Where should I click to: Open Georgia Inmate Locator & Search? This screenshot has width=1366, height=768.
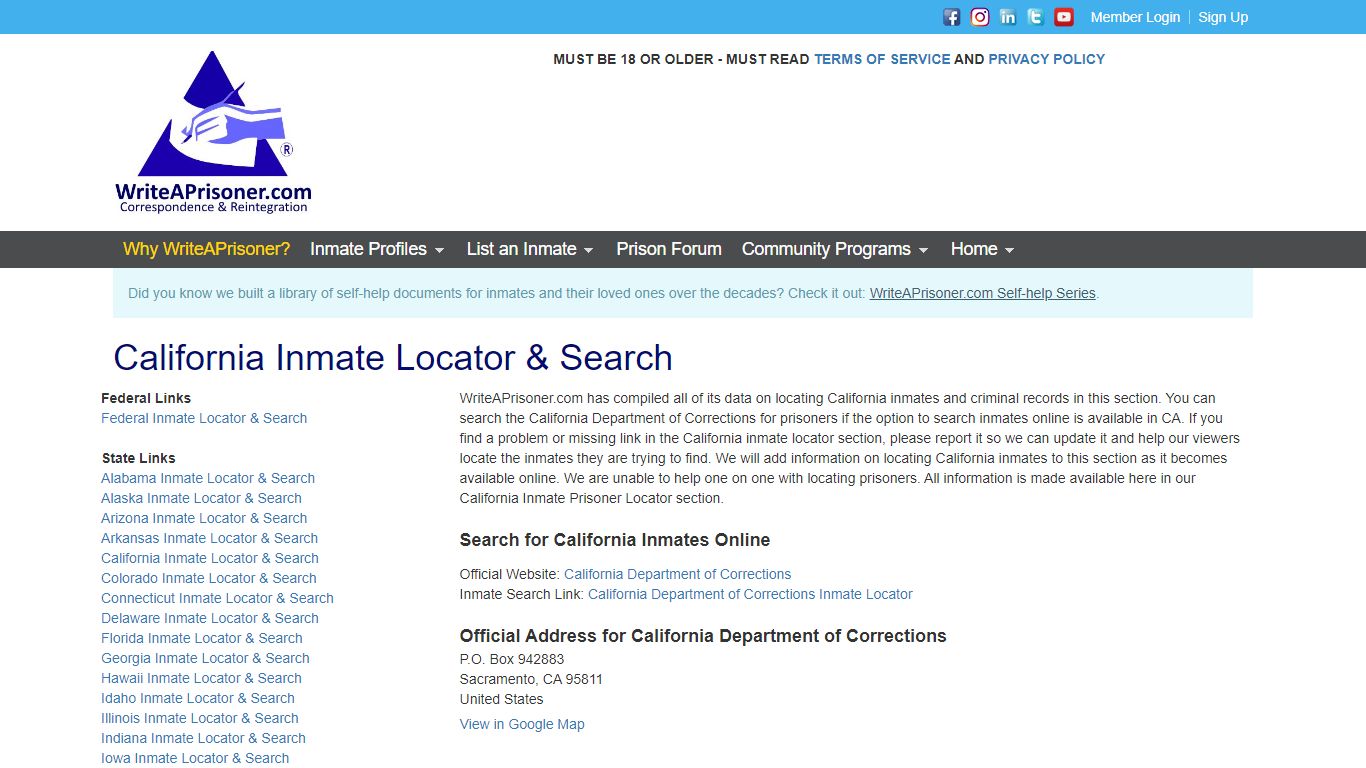point(205,658)
